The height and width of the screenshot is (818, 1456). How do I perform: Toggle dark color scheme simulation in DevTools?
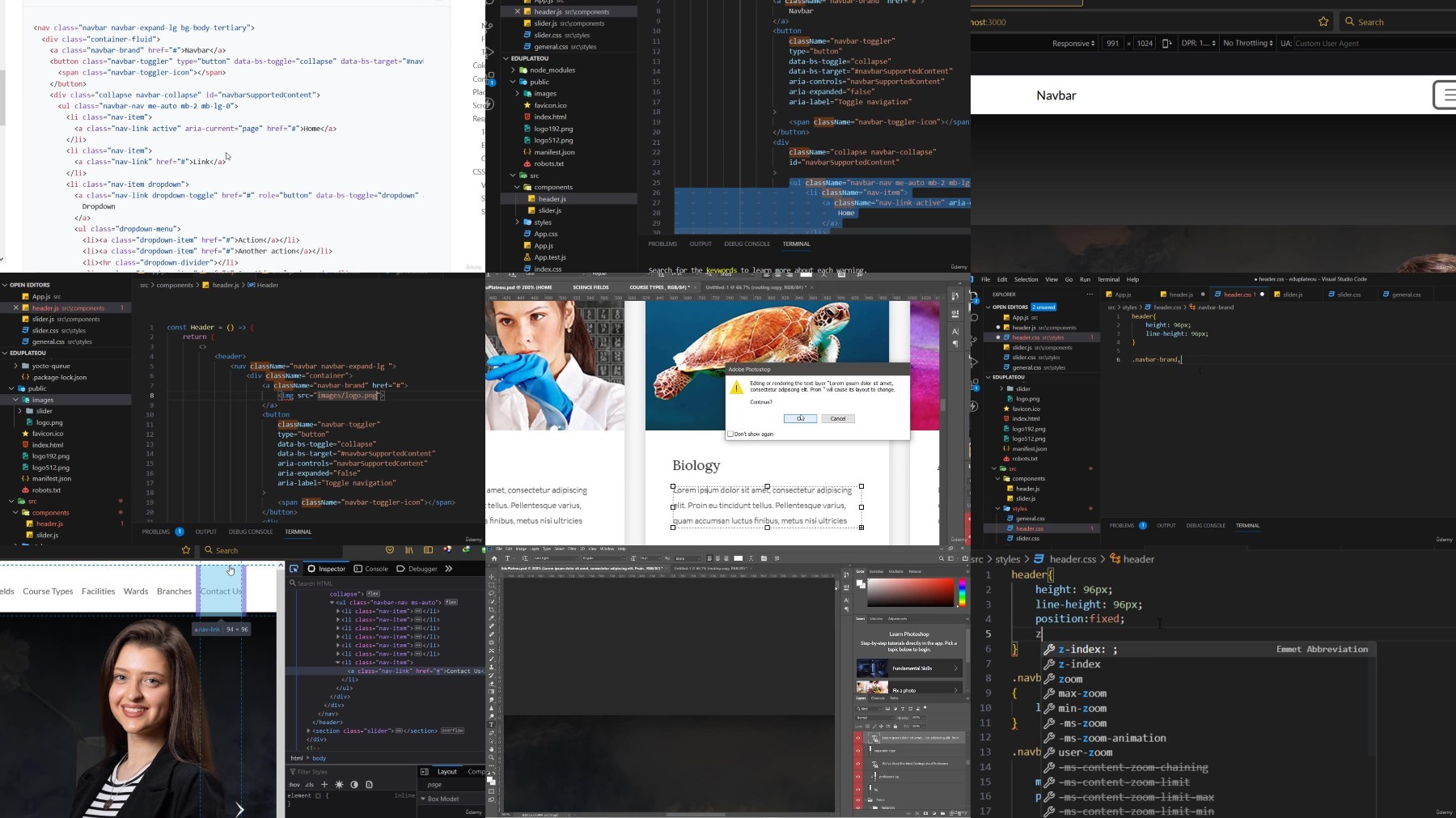354,785
